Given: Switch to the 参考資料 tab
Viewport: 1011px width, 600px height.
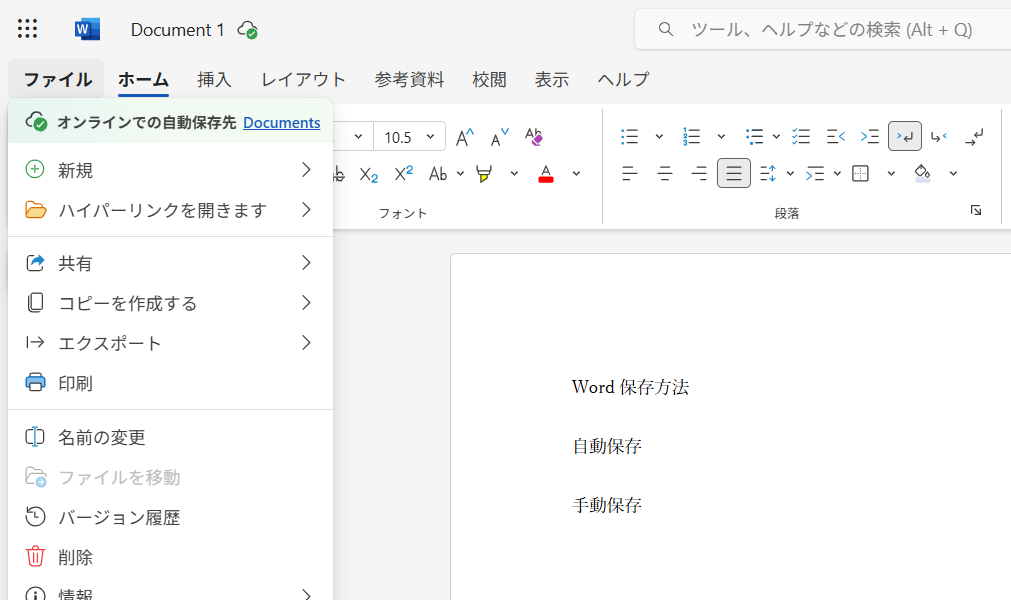Looking at the screenshot, I should tap(409, 79).
